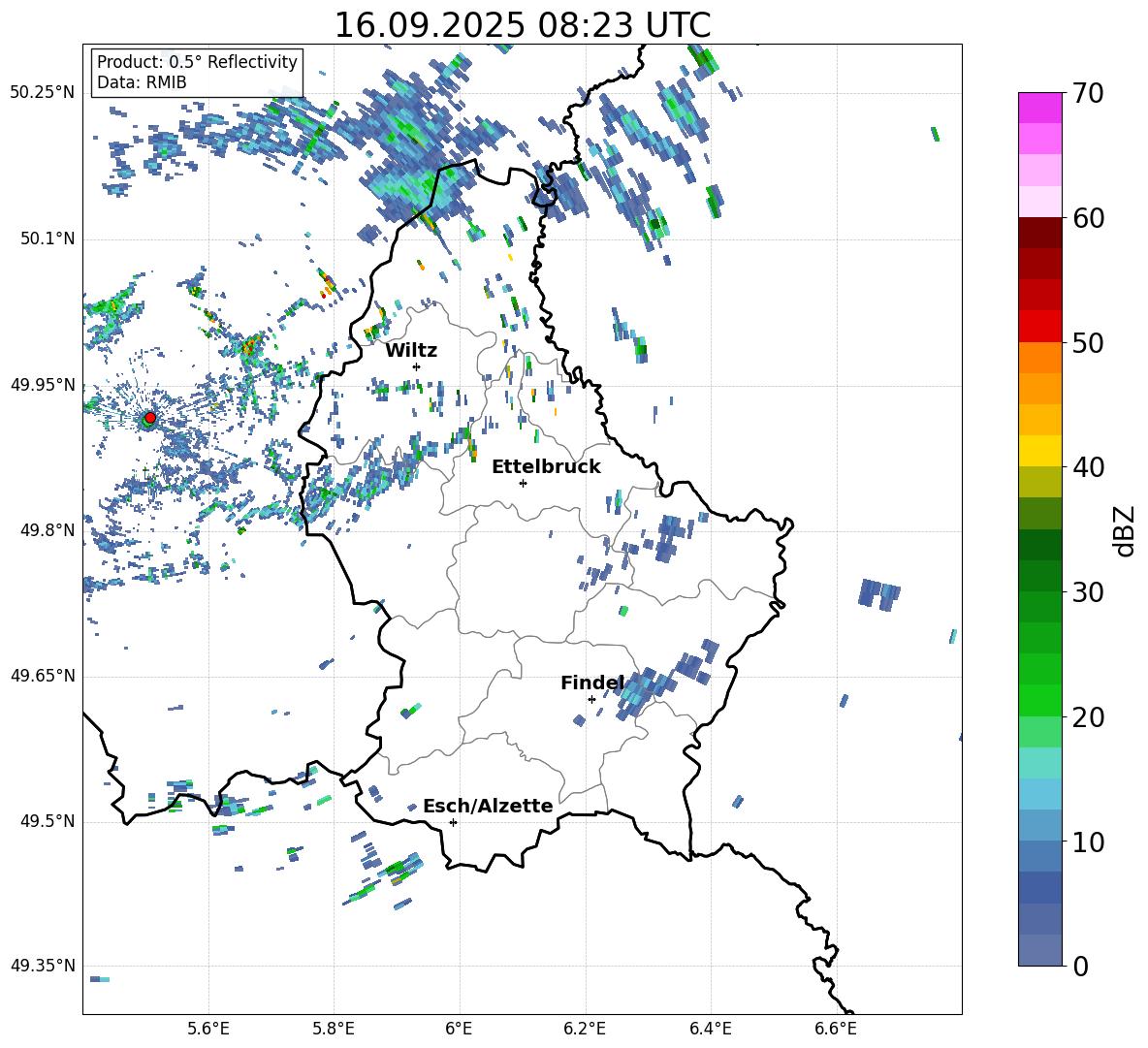
Task: Click the colorbar tick value 10
Action: point(1089,842)
